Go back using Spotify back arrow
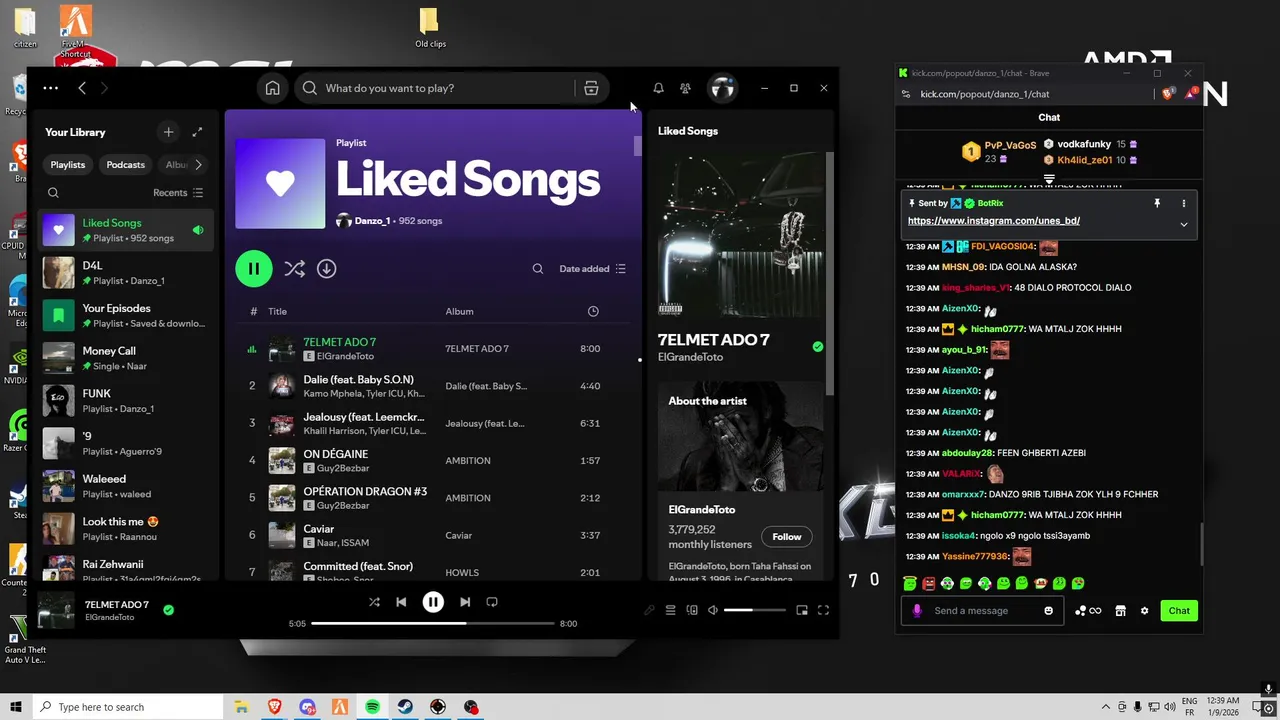 (82, 88)
